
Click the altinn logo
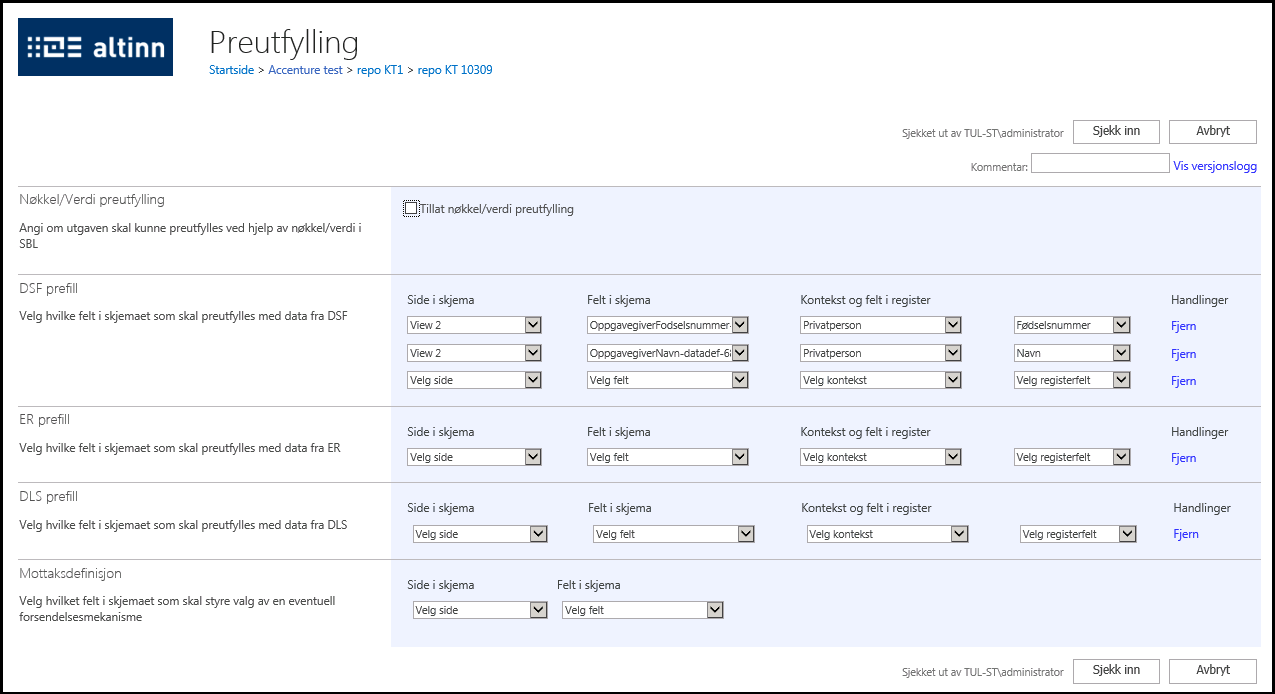95,47
